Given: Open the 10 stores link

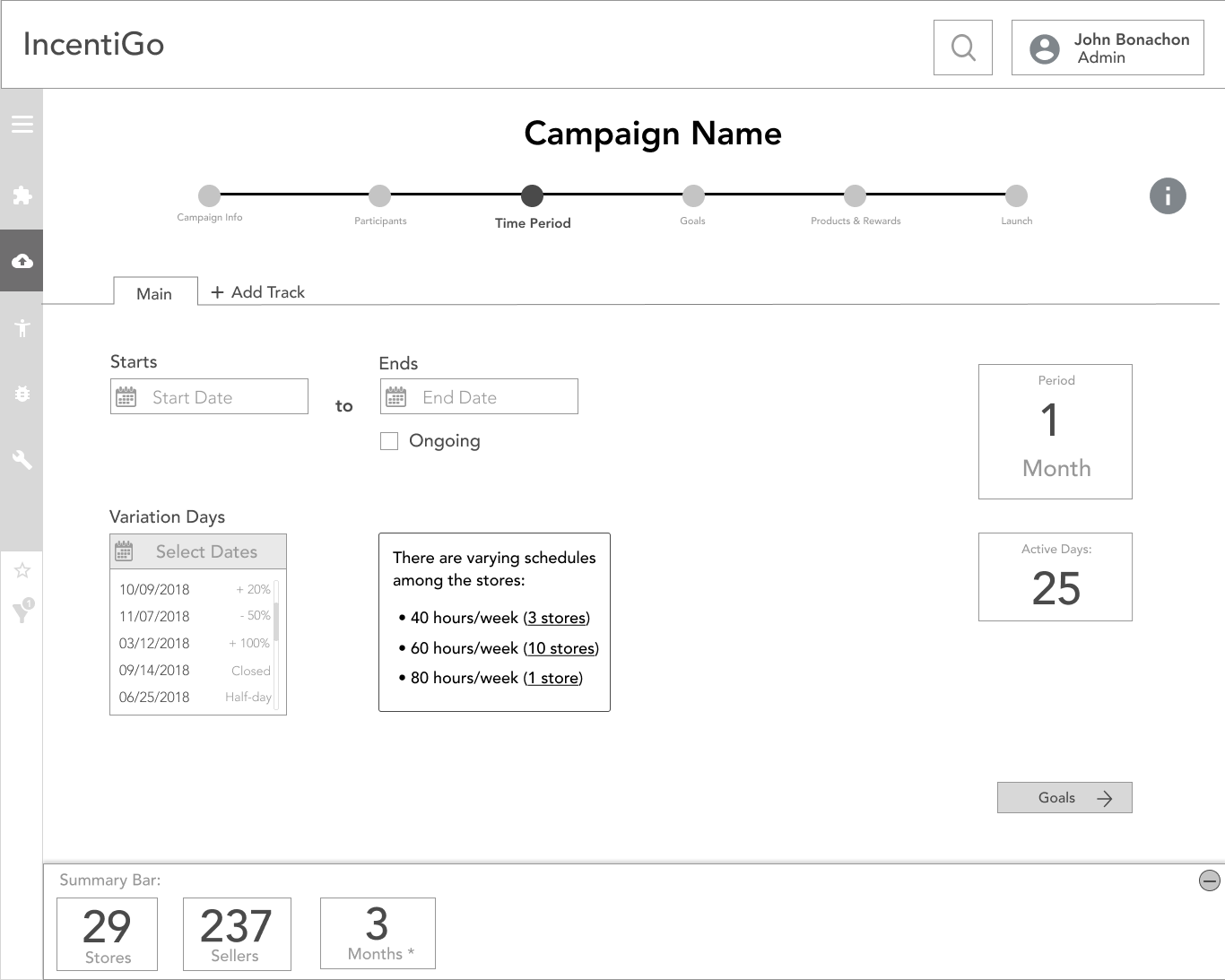Looking at the screenshot, I should coord(560,648).
